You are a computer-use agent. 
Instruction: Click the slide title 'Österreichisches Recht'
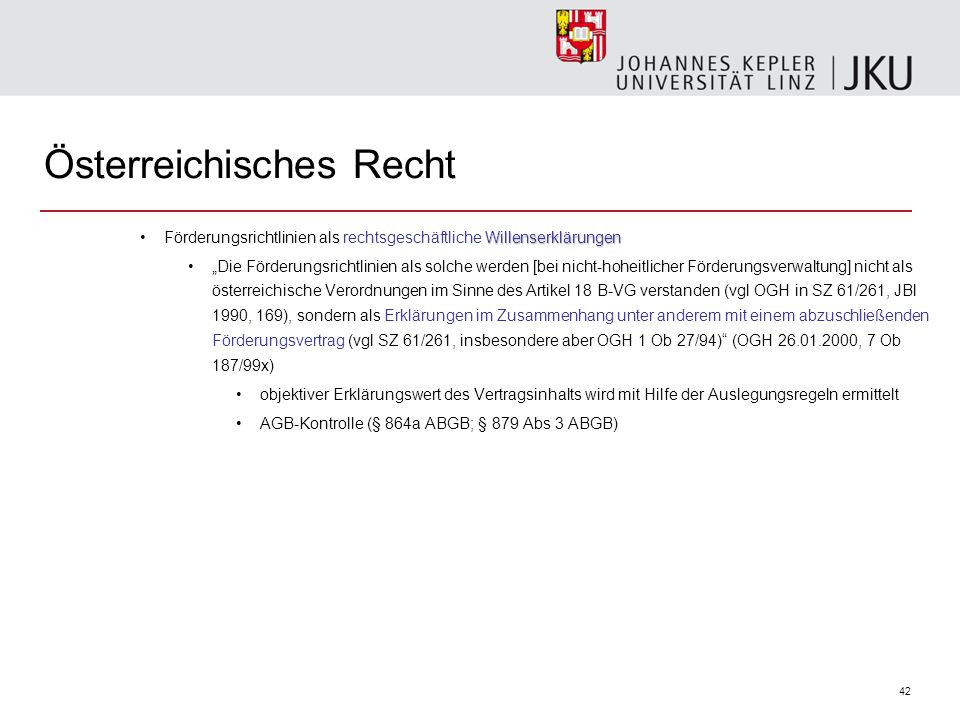coord(250,164)
